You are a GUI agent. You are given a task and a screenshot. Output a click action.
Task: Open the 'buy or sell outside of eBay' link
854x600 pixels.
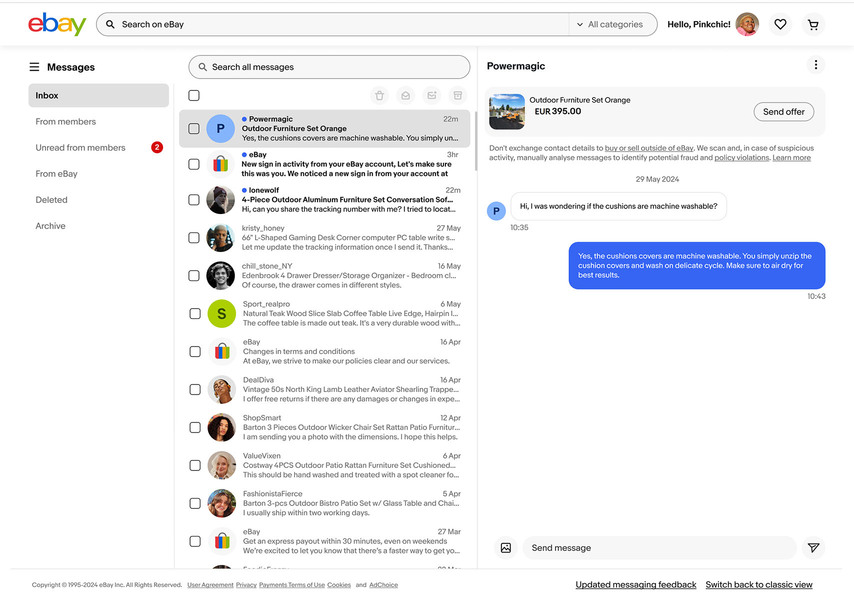649,148
